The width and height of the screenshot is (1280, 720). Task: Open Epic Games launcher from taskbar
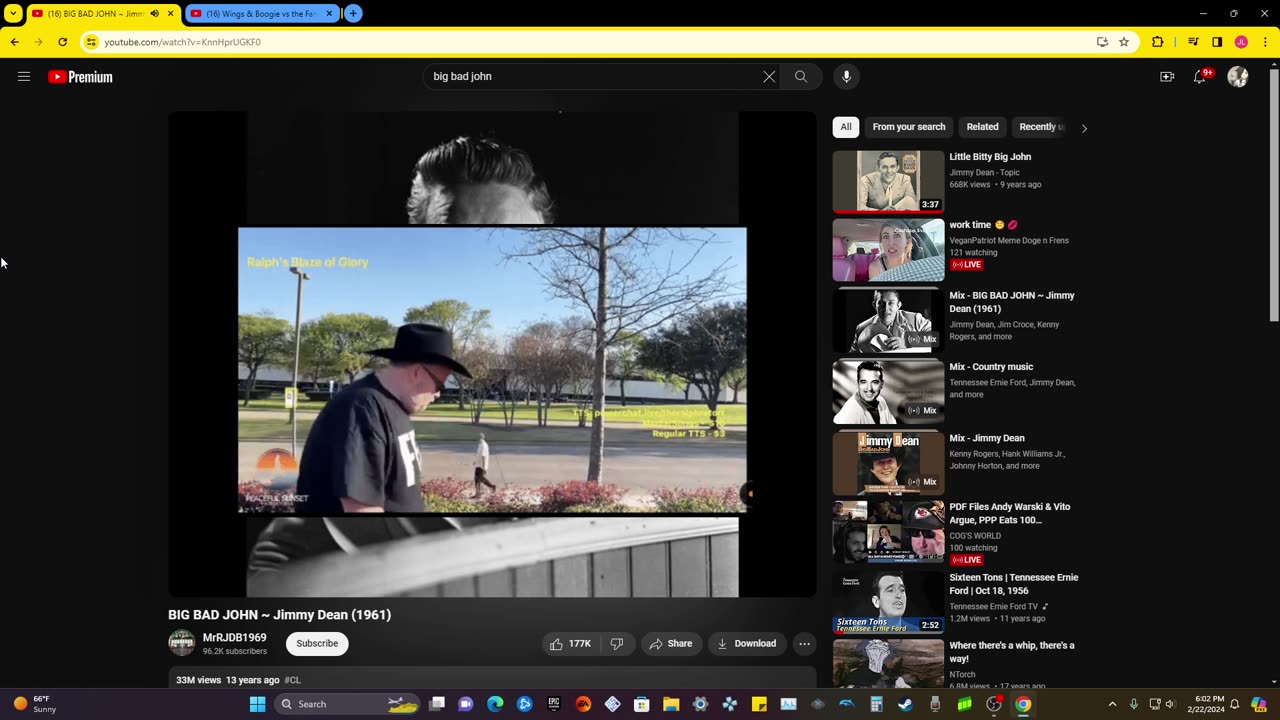[554, 704]
